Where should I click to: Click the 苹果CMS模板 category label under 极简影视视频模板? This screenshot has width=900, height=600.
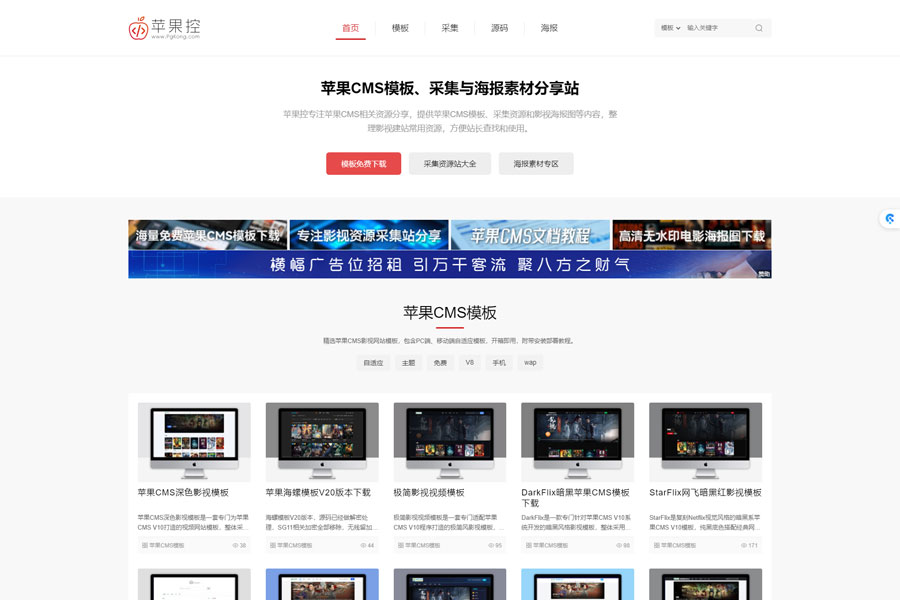point(422,545)
